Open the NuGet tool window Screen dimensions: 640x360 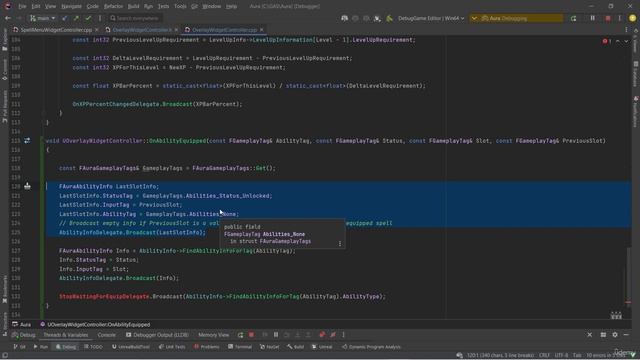pyautogui.click(x=270, y=347)
